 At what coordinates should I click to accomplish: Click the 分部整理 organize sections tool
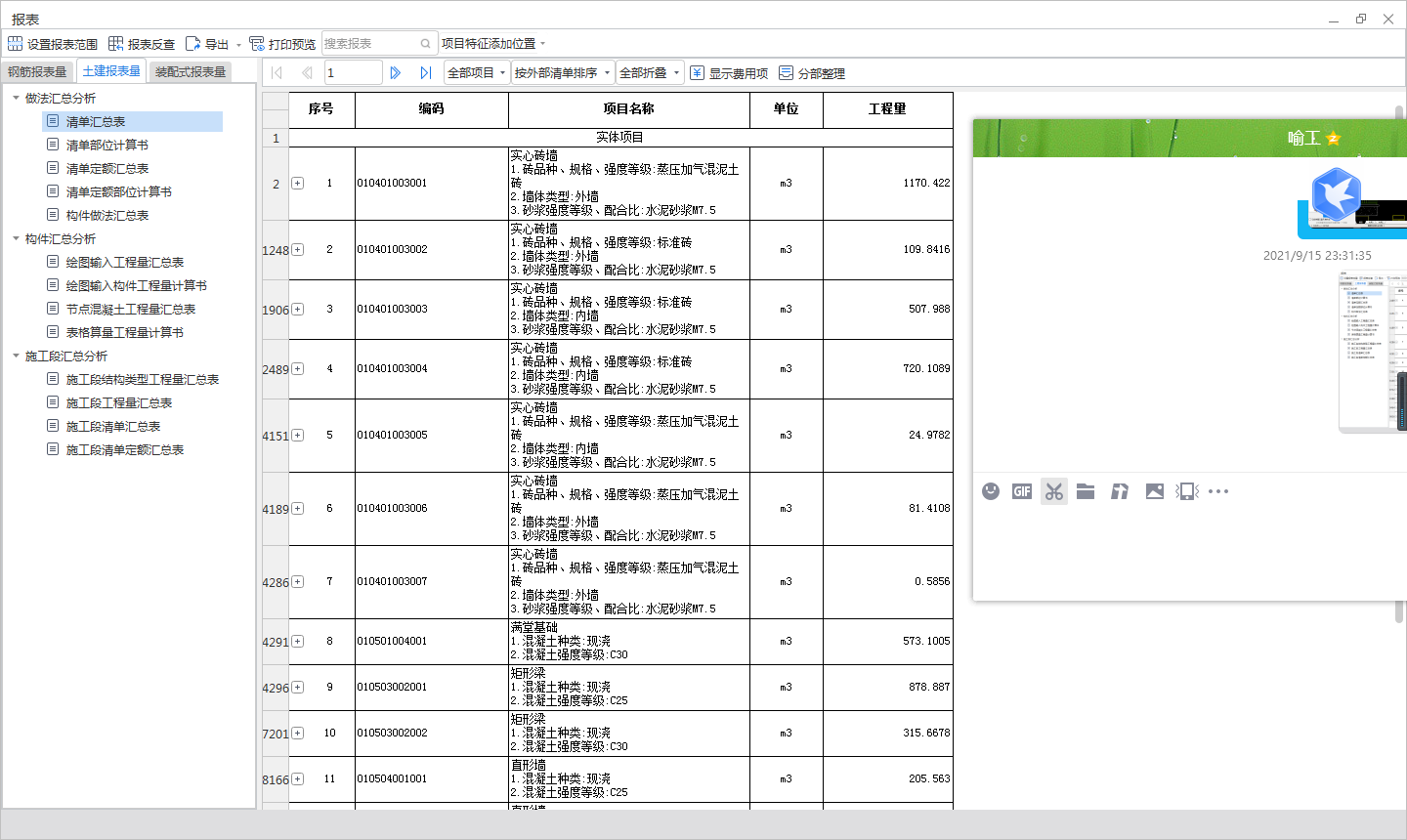812,73
